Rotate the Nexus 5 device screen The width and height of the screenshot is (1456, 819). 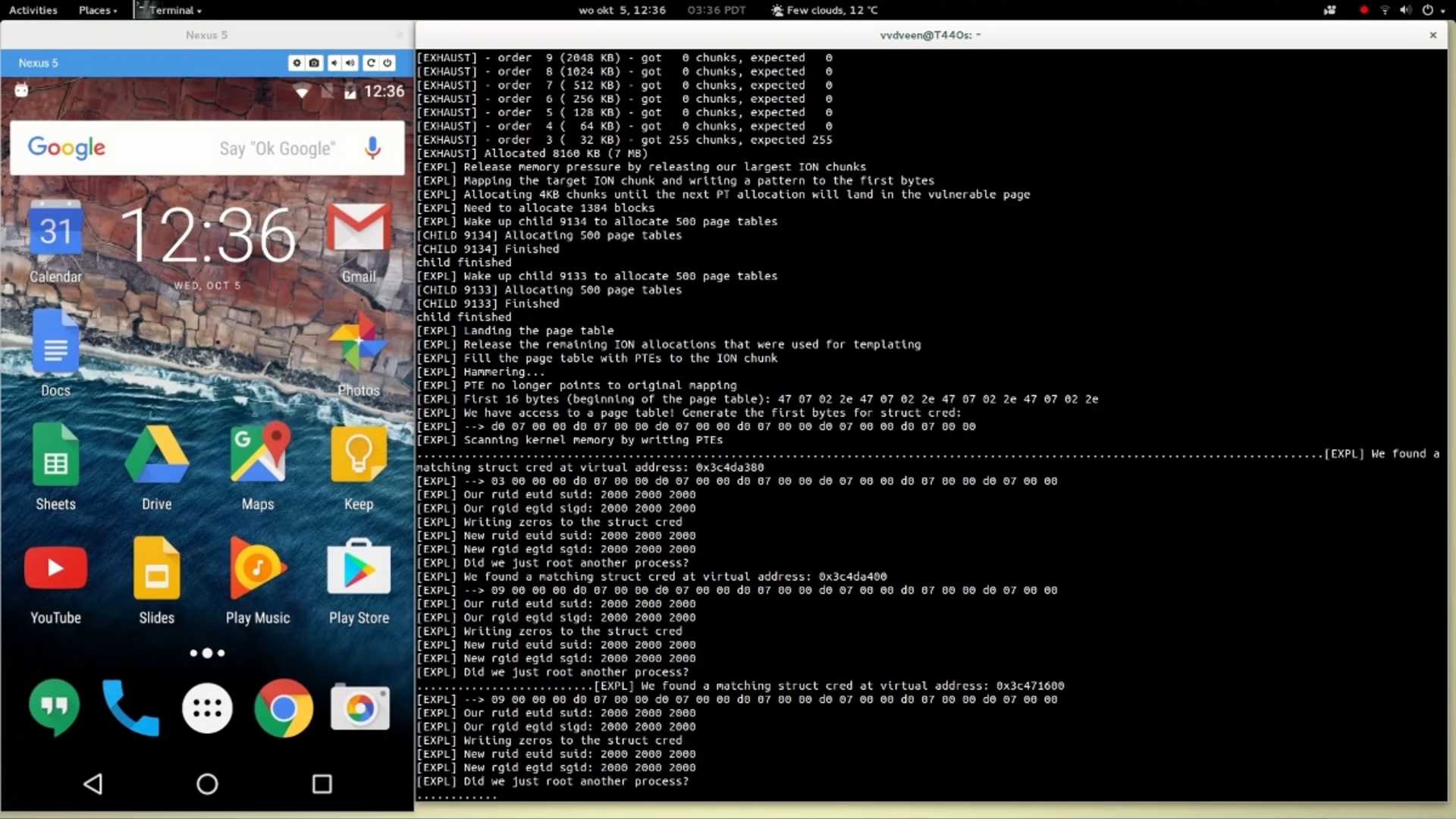coord(371,63)
